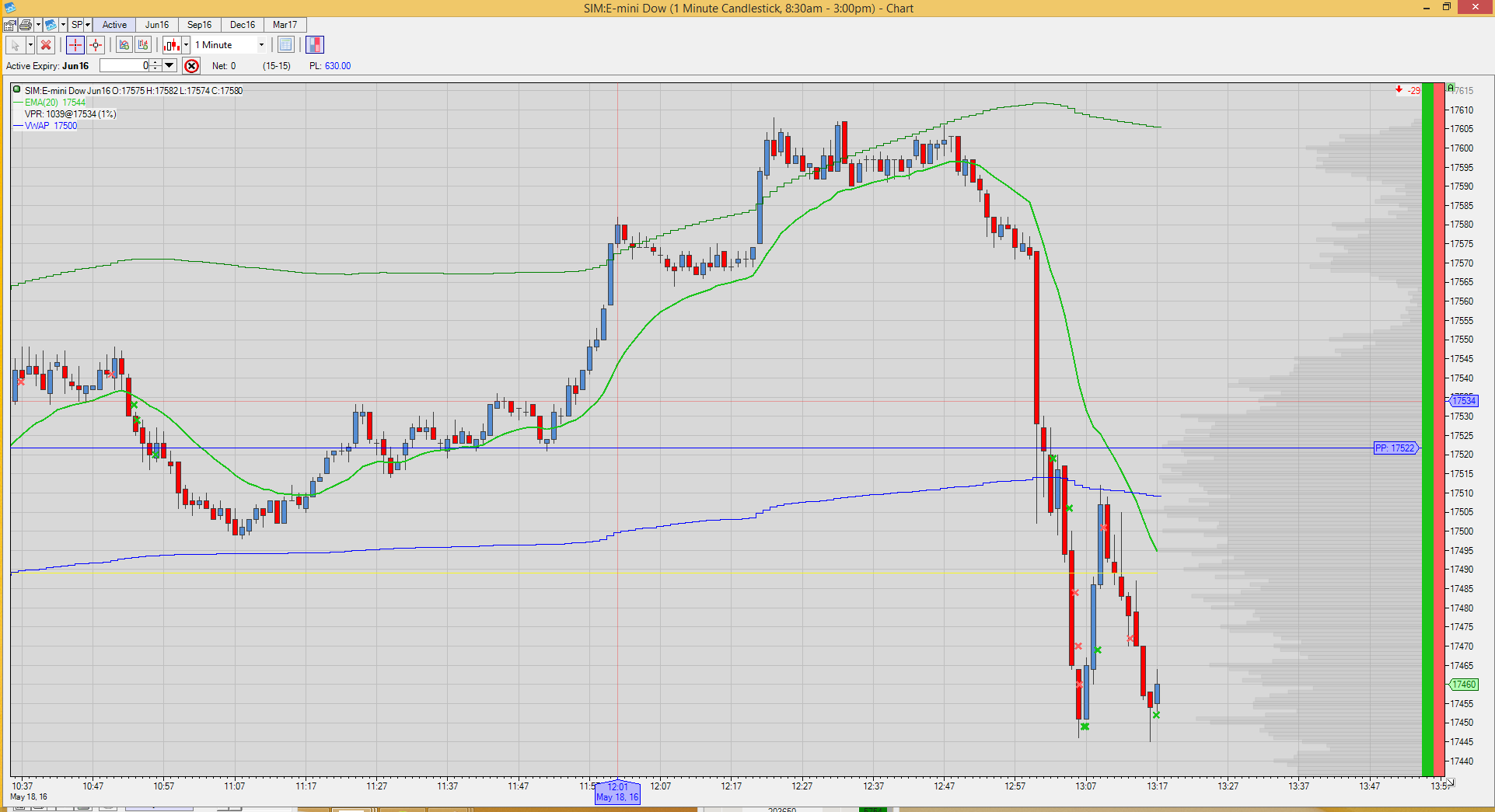Expand the chart type dropdown arrow

[186, 45]
